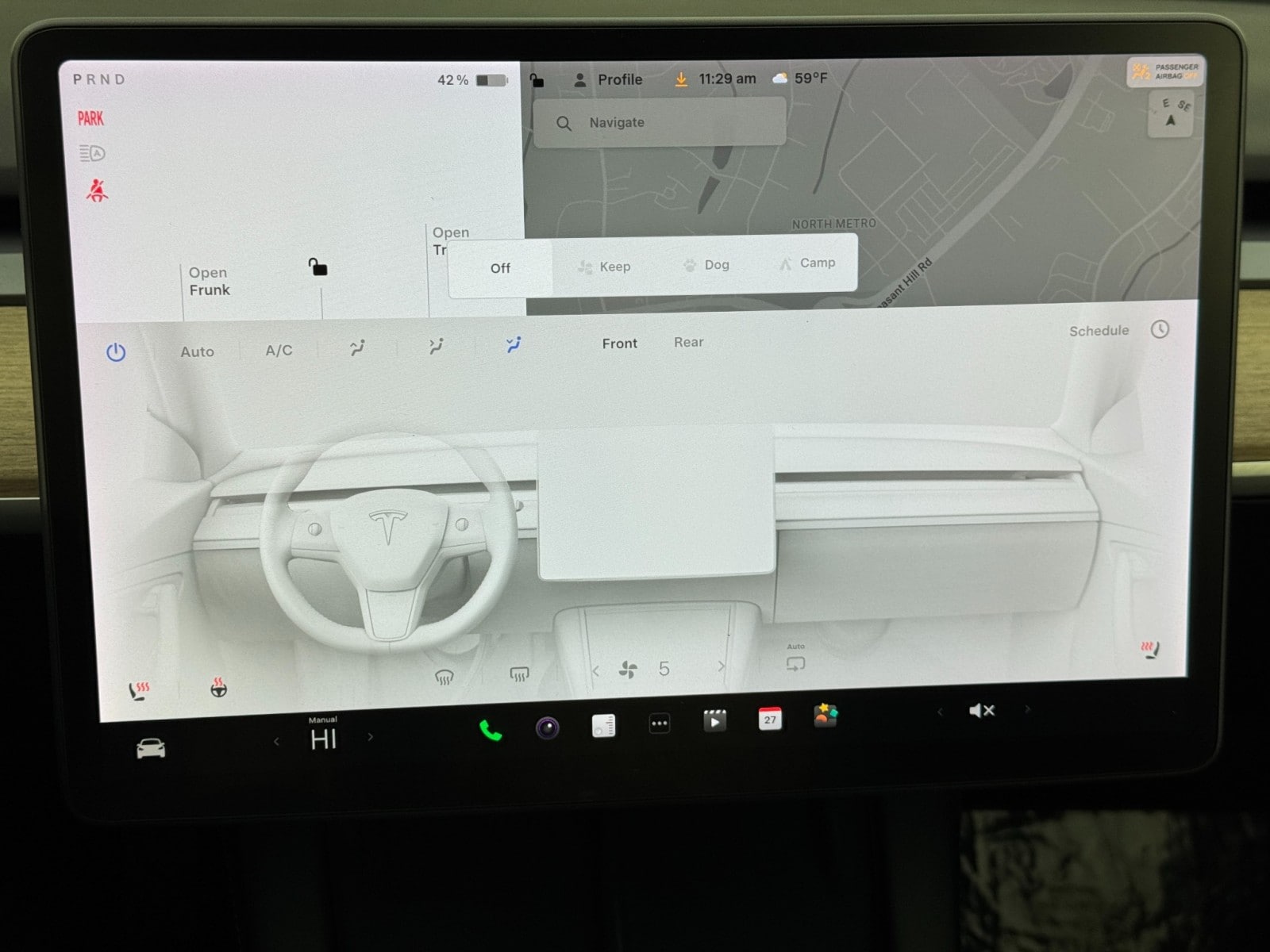This screenshot has height=952, width=1270.
Task: Switch to the Rear climate tab
Action: pyautogui.click(x=688, y=343)
